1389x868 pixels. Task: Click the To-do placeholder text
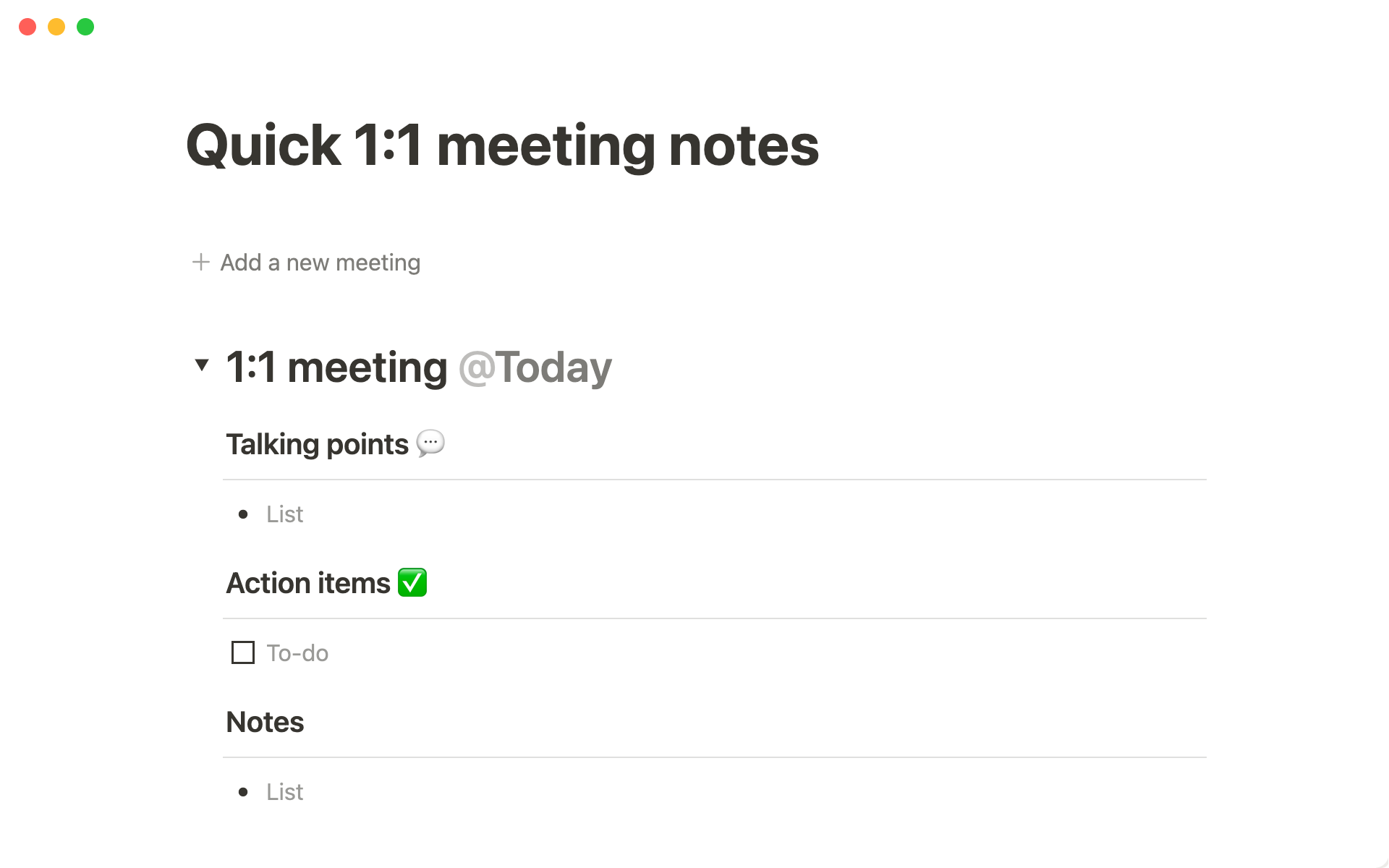coord(297,653)
